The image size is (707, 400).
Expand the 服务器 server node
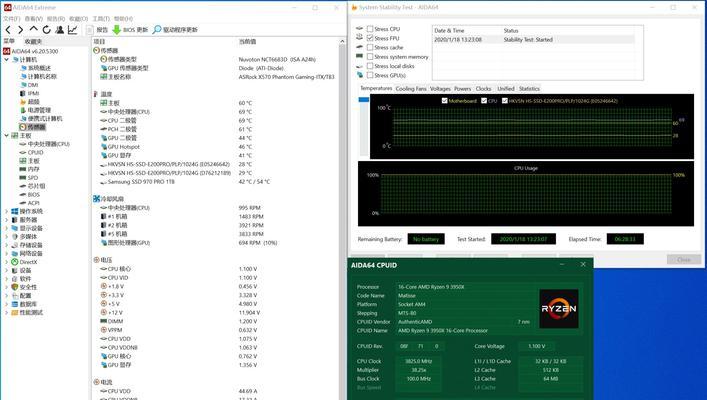tap(6, 220)
